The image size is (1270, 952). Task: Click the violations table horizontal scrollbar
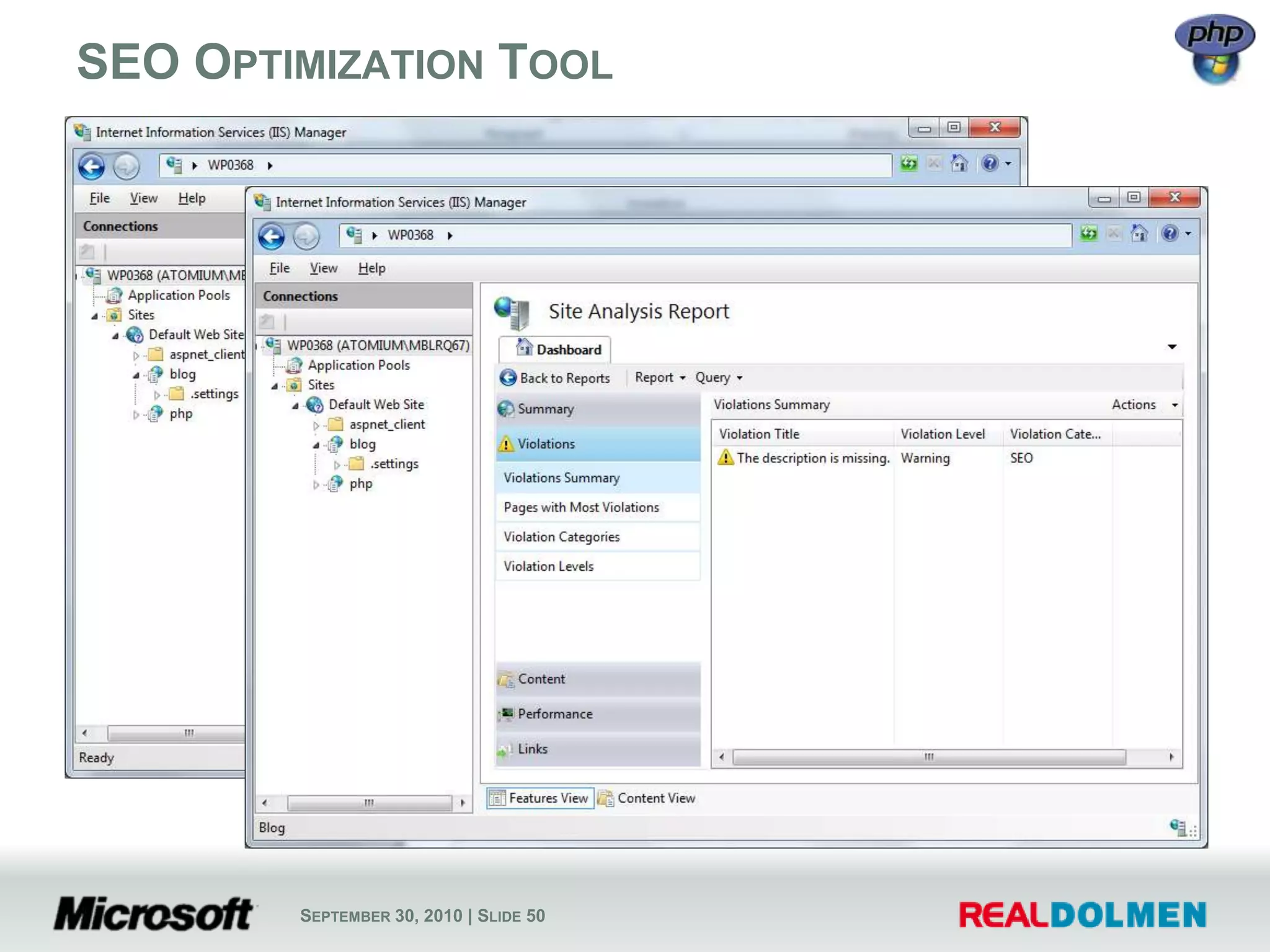[x=928, y=757]
